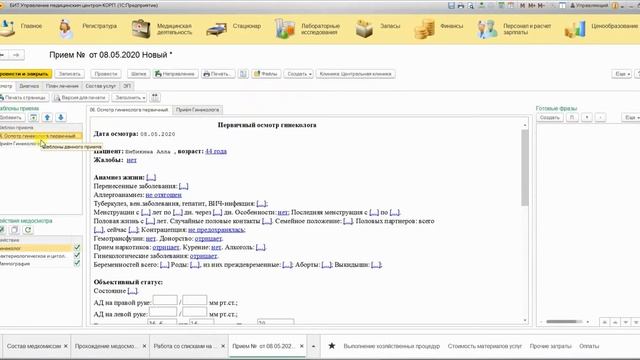Open the Ценообразование chart icon
The height and width of the screenshot is (360, 640).
[x=575, y=29]
